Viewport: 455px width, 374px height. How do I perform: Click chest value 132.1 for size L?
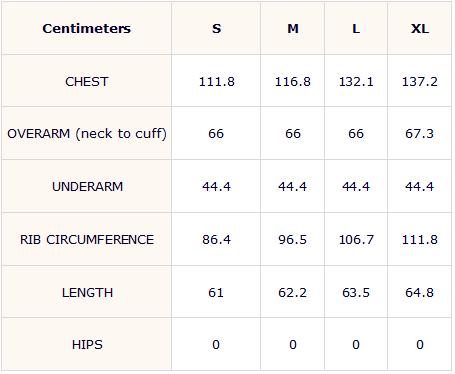point(356,82)
